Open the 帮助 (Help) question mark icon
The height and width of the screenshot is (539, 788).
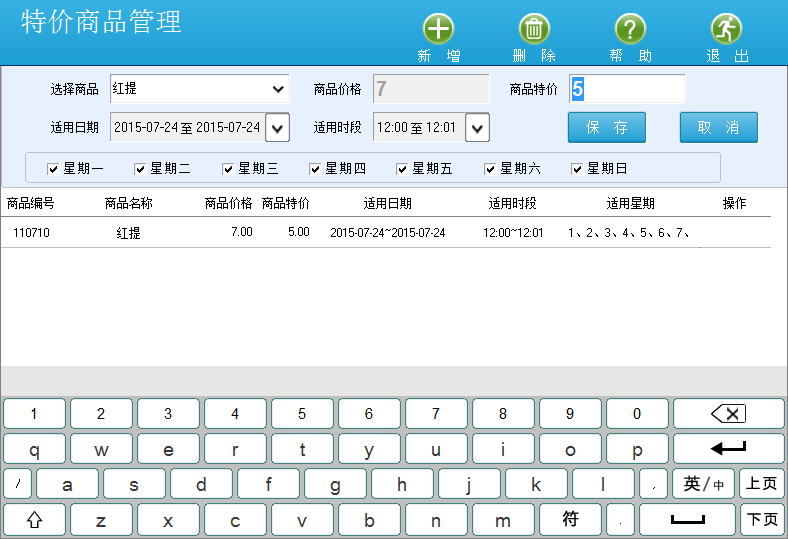[630, 29]
